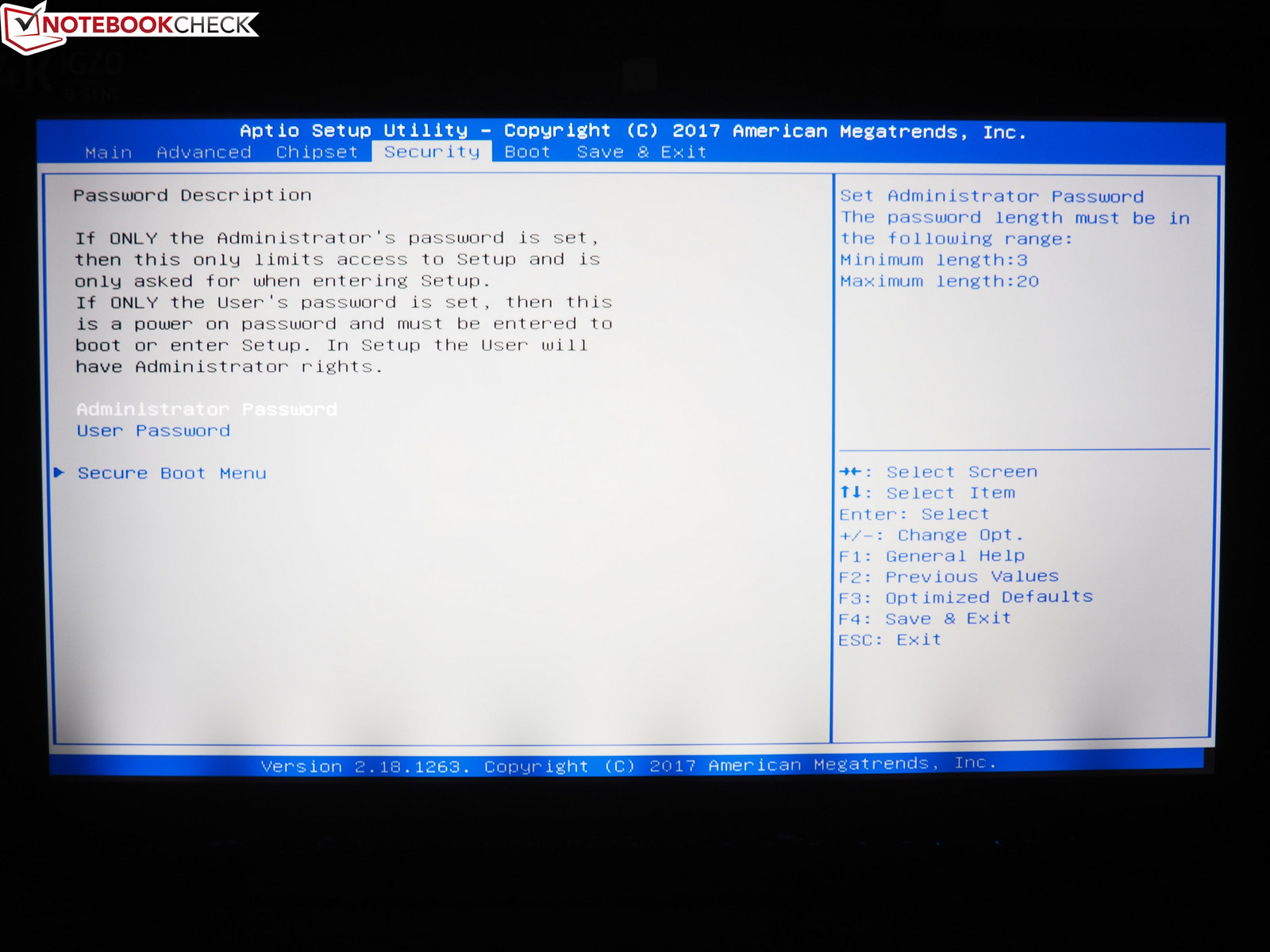This screenshot has width=1270, height=952.
Task: Switch to the Advanced tab
Action: click(204, 152)
